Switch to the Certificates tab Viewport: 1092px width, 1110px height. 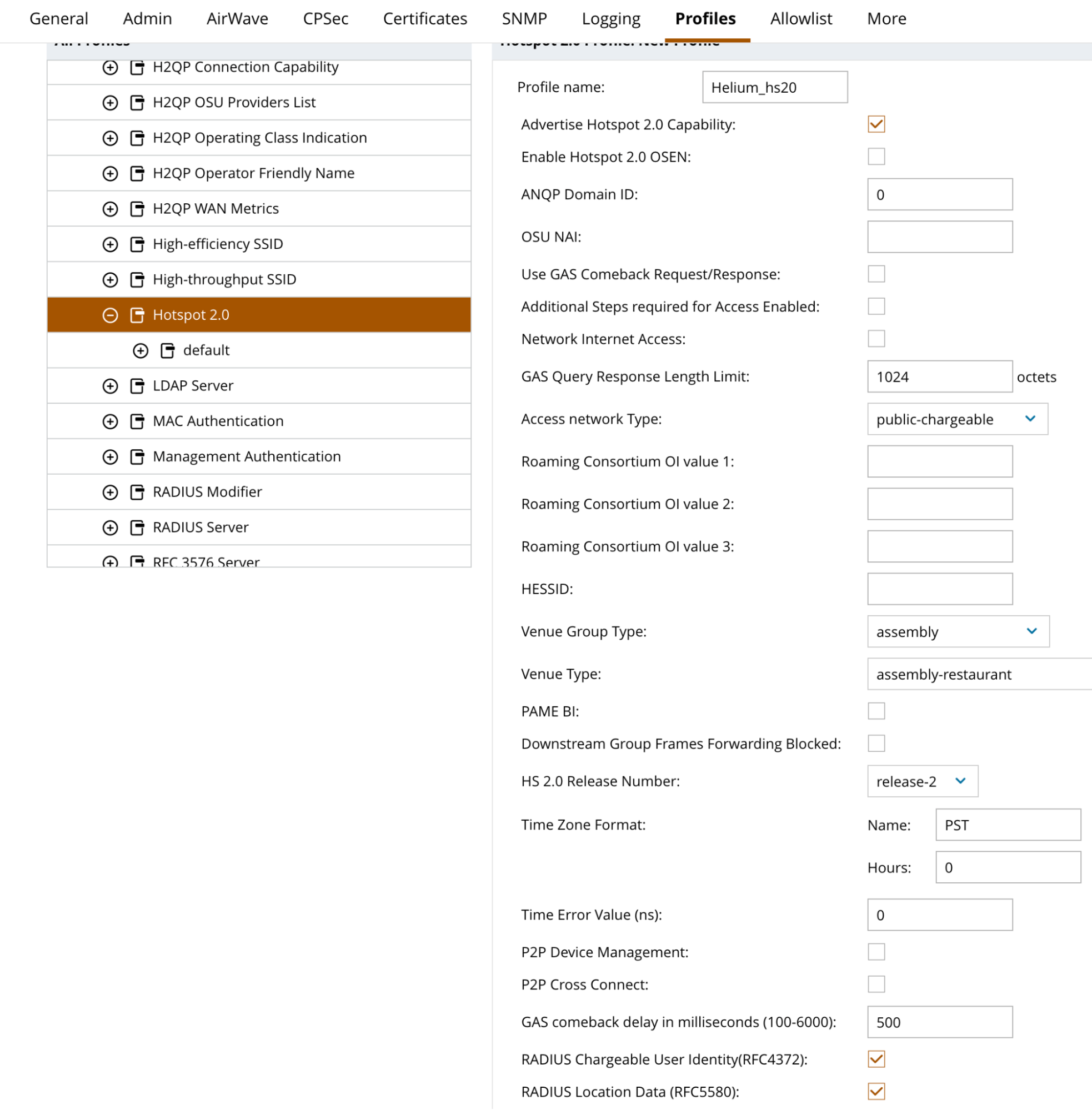425,19
